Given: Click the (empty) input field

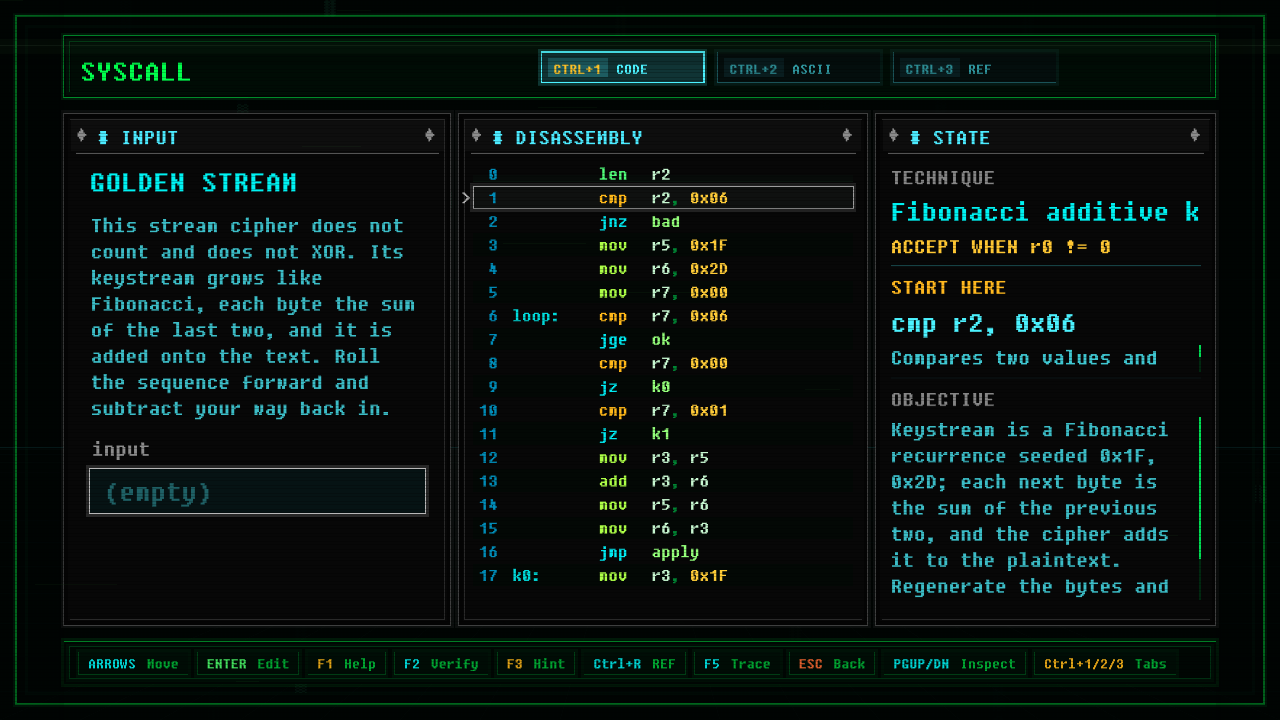Looking at the screenshot, I should point(258,491).
